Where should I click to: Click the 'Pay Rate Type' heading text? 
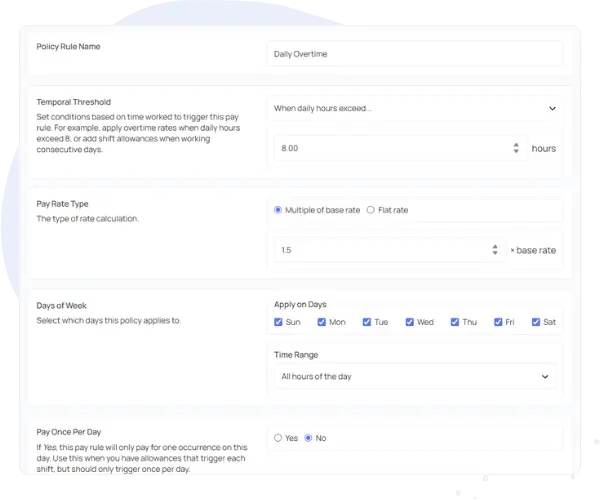point(62,204)
